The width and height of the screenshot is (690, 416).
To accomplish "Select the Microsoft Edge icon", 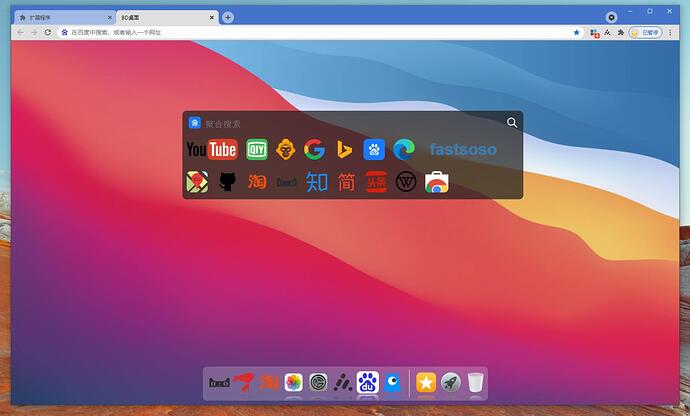I will [404, 150].
